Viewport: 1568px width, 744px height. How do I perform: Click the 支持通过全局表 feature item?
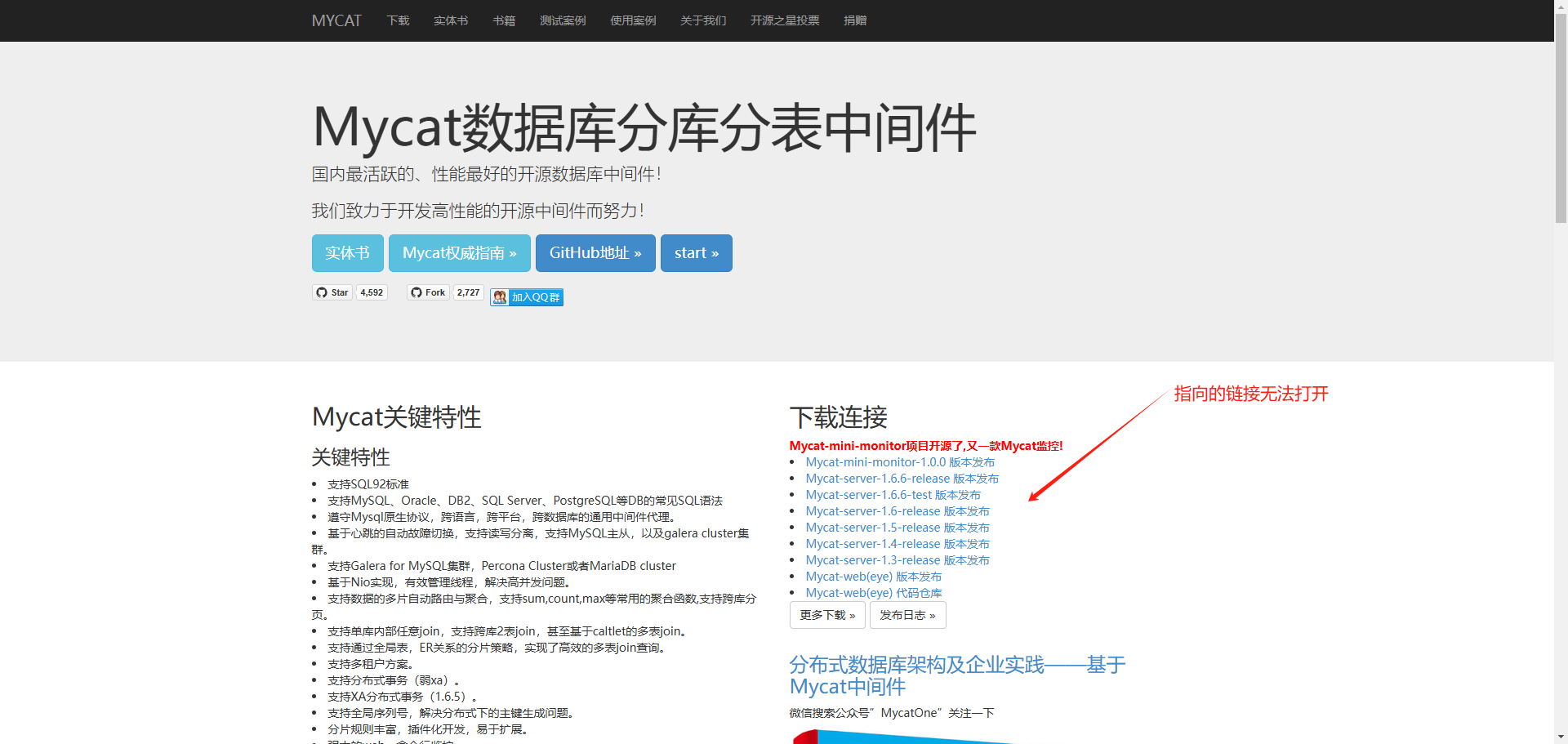498,648
